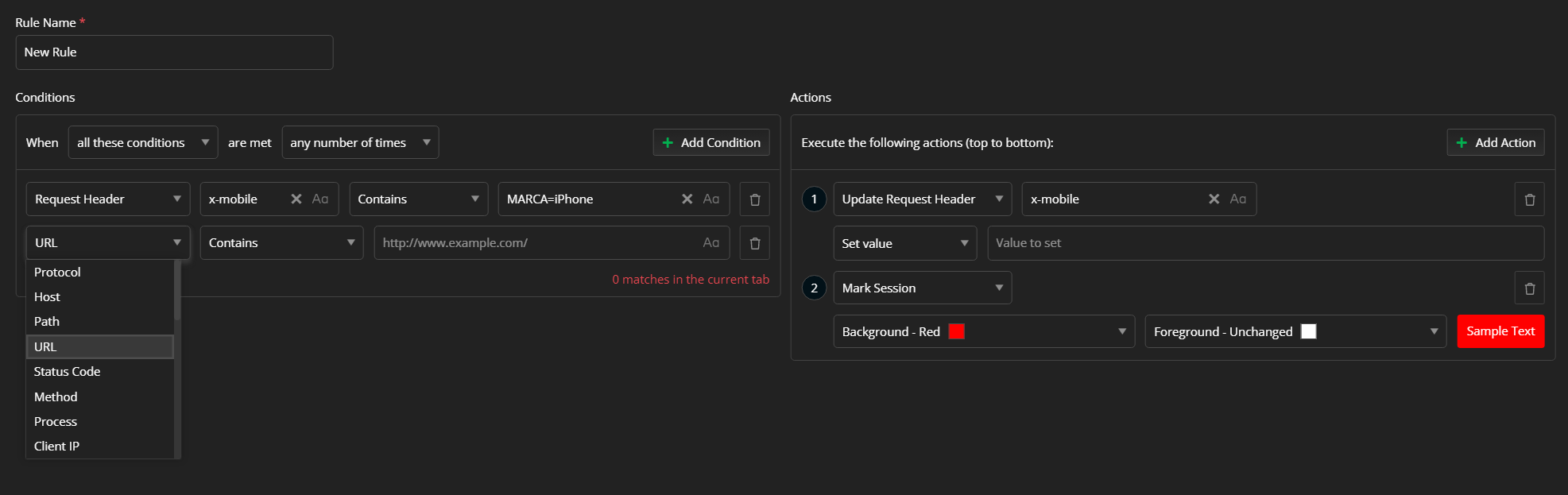The width and height of the screenshot is (1568, 495).
Task: Toggle match case on action x-mobile header
Action: point(1238,199)
